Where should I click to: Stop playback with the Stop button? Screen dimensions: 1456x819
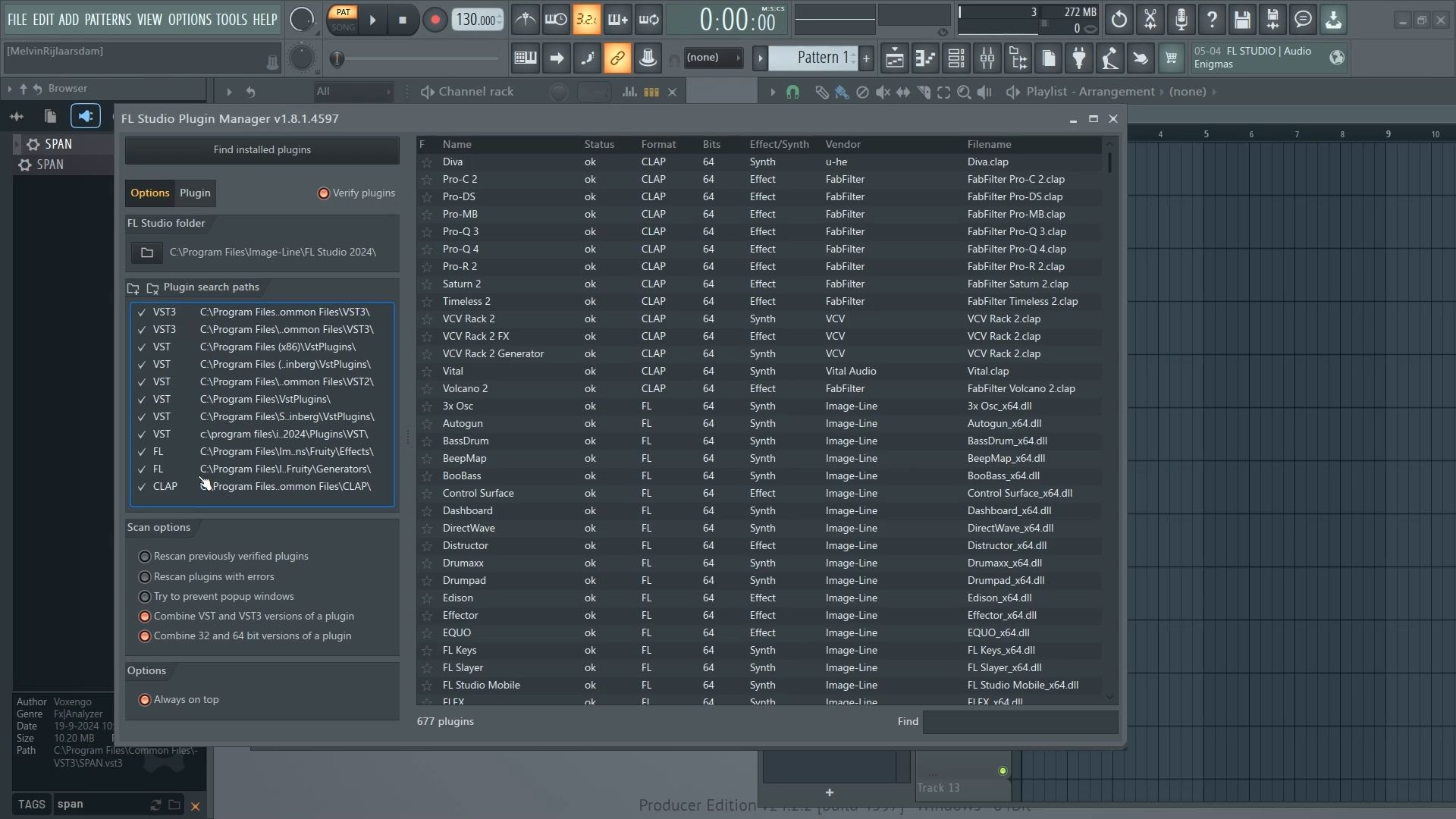click(403, 20)
